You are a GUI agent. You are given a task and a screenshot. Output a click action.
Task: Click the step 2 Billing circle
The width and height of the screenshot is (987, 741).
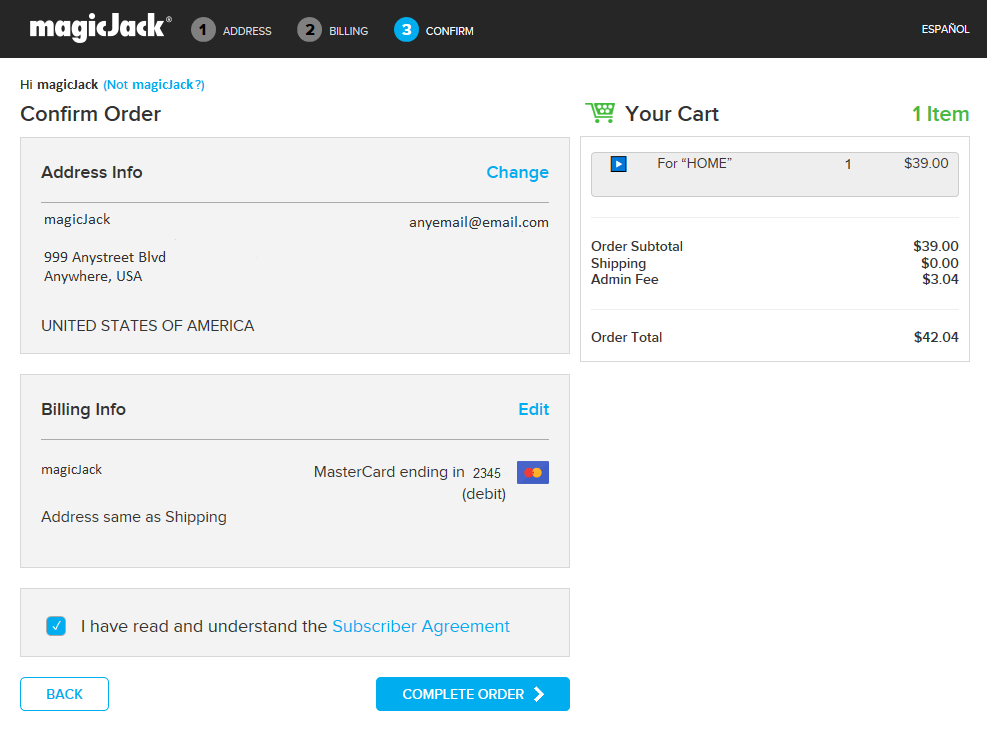click(309, 30)
